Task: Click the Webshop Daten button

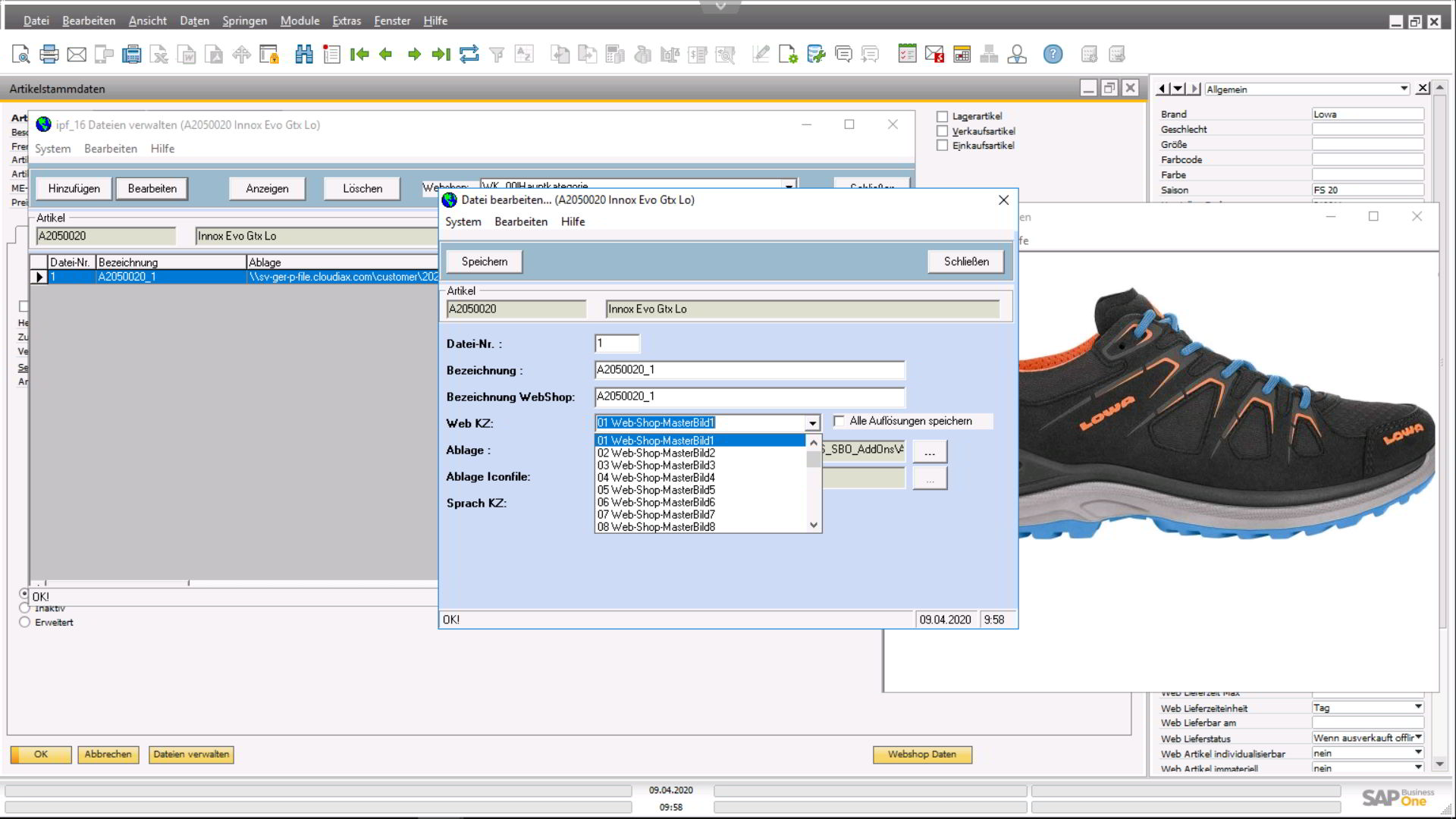Action: click(x=922, y=755)
